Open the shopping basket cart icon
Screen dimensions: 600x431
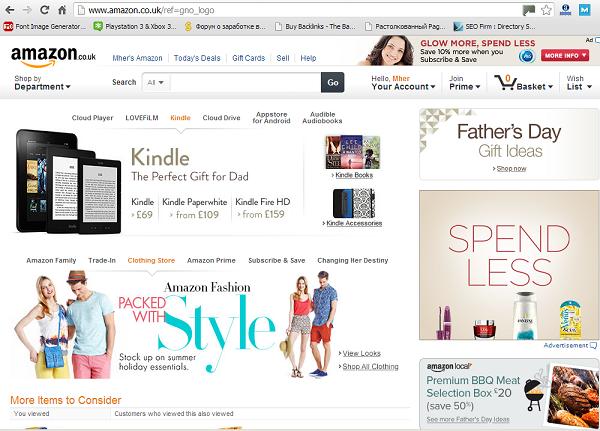point(505,82)
